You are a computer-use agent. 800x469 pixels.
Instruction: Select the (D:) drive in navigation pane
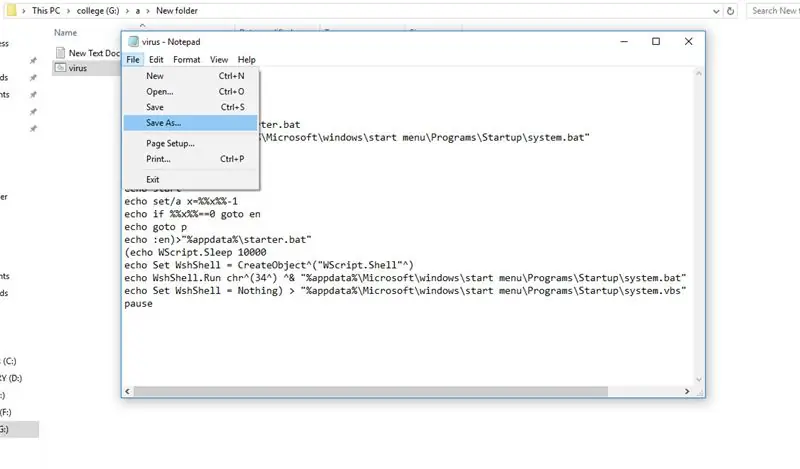[x=11, y=379]
